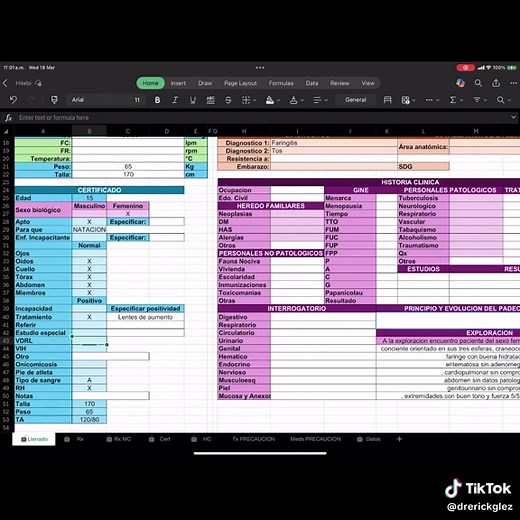Open the Formulas ribbon tab
The width and height of the screenshot is (520, 520).
click(x=281, y=83)
